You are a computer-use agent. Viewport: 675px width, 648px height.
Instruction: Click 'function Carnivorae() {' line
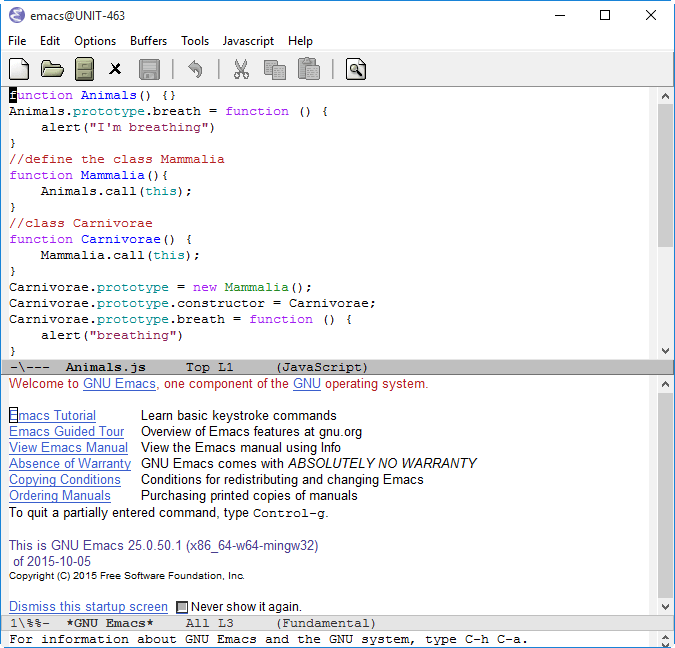click(x=101, y=239)
